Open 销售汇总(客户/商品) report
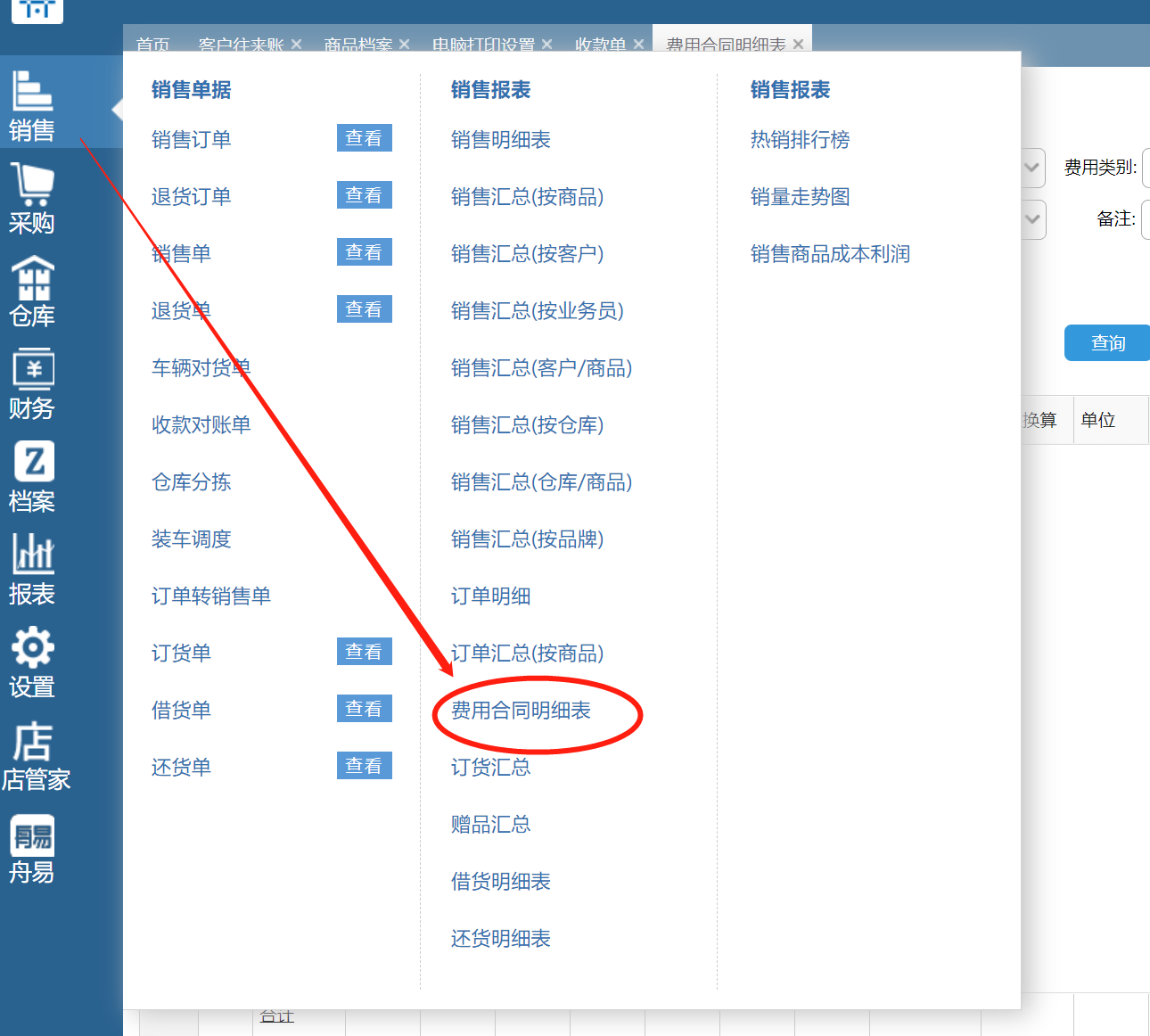 coord(542,368)
